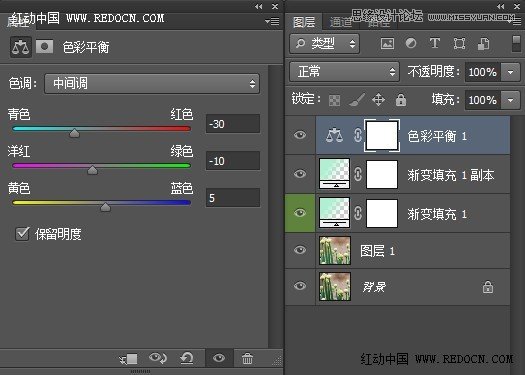Delete this adjustment layer via trash icon
525x375 pixels.
pyautogui.click(x=247, y=358)
